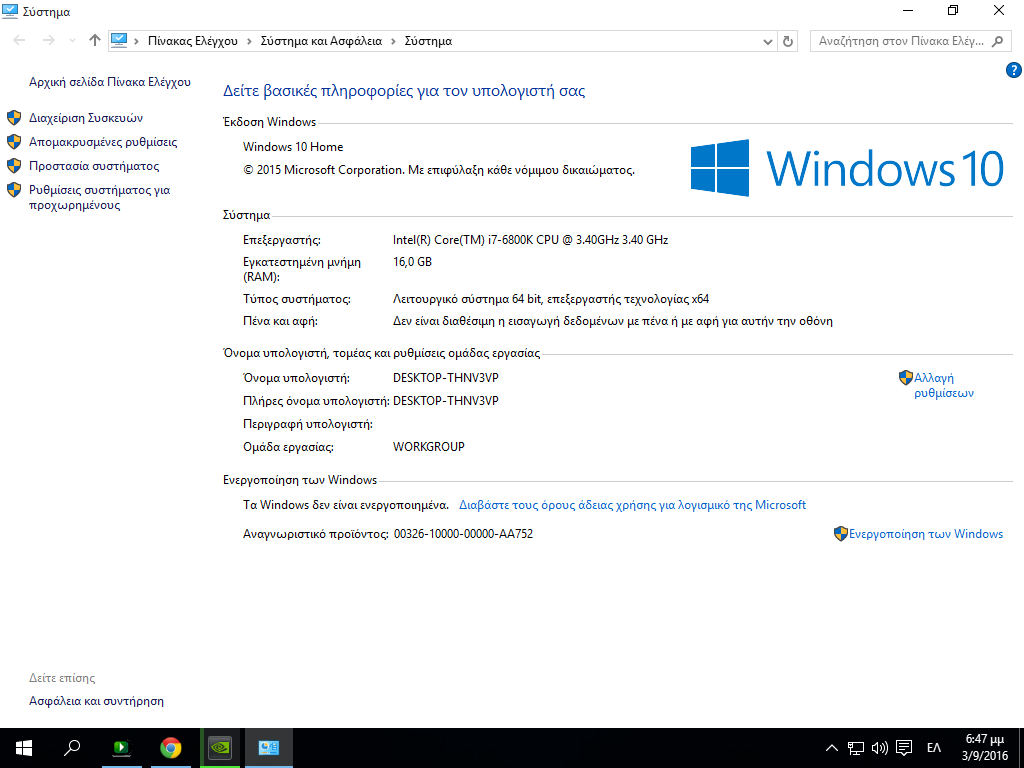Open Ρυθμίσεις συστήματος για προχωρημένους
The image size is (1024, 768).
pyautogui.click(x=99, y=197)
